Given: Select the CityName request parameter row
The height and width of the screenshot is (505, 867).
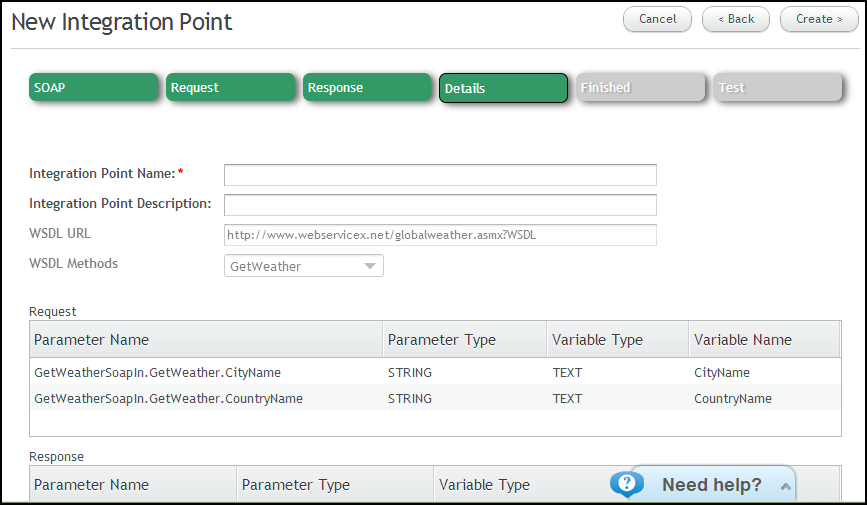Looking at the screenshot, I should tap(435, 372).
